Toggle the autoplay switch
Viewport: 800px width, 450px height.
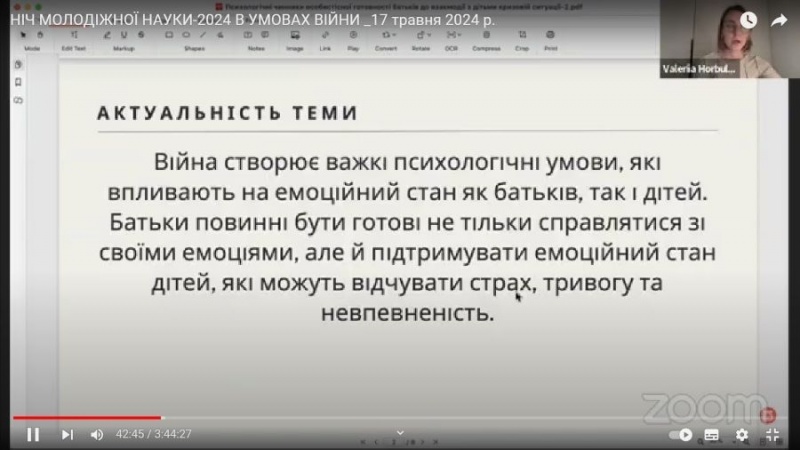click(x=682, y=434)
